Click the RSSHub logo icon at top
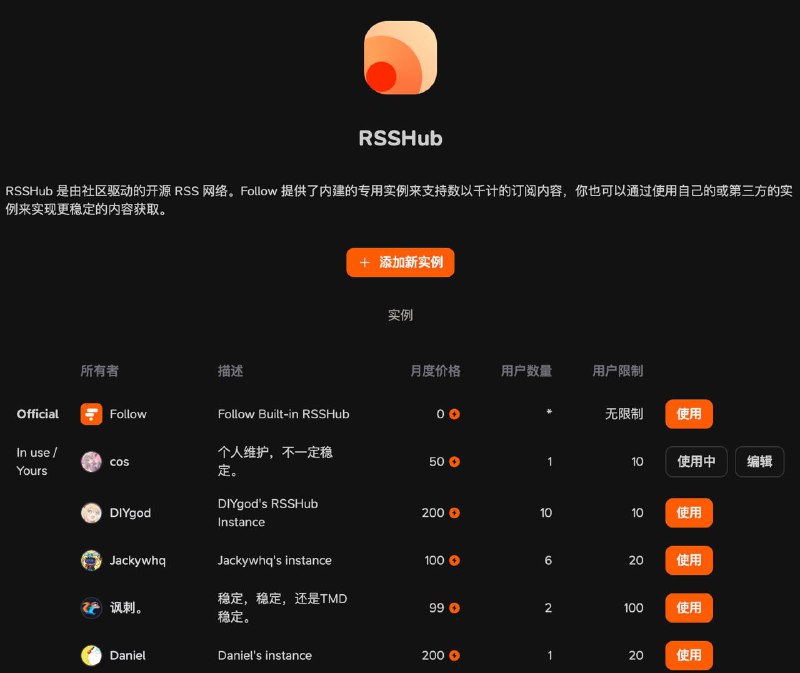The width and height of the screenshot is (800, 673). point(400,58)
